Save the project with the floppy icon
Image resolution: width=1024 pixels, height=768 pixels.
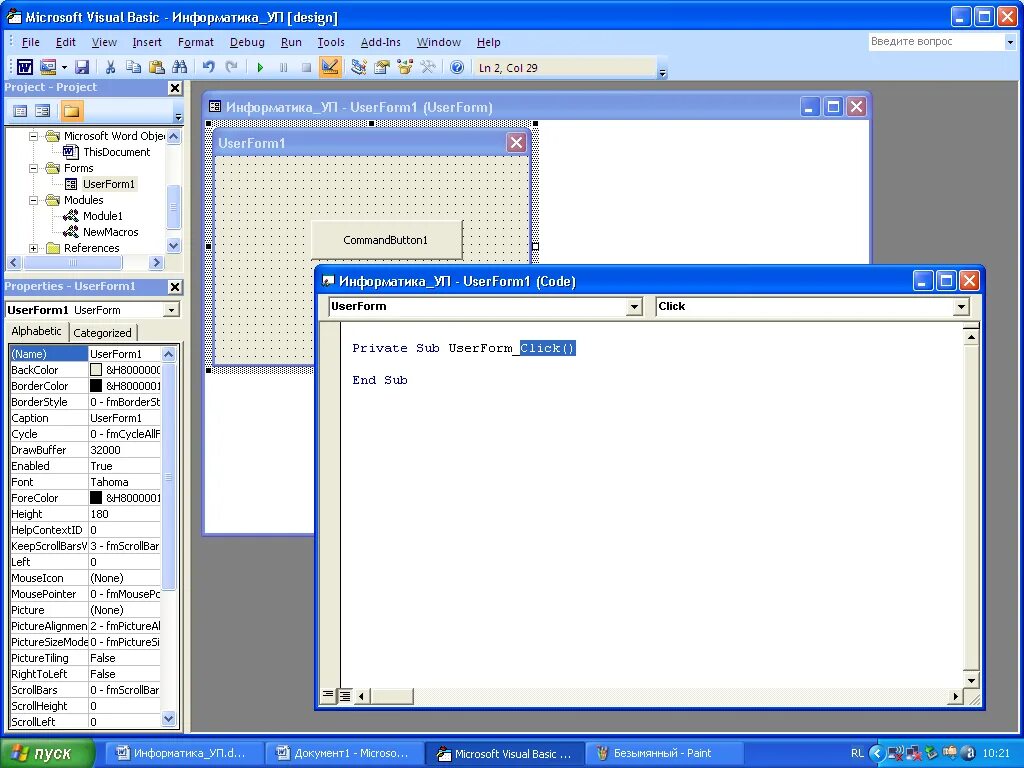coord(82,67)
